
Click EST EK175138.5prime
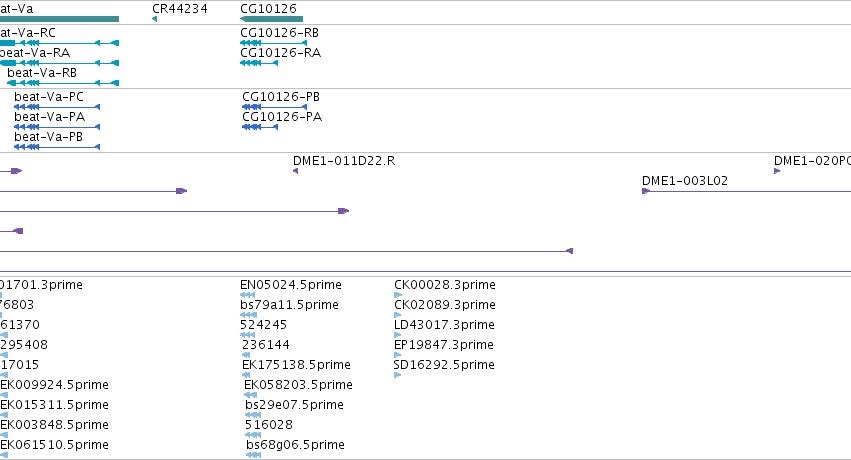click(x=296, y=365)
